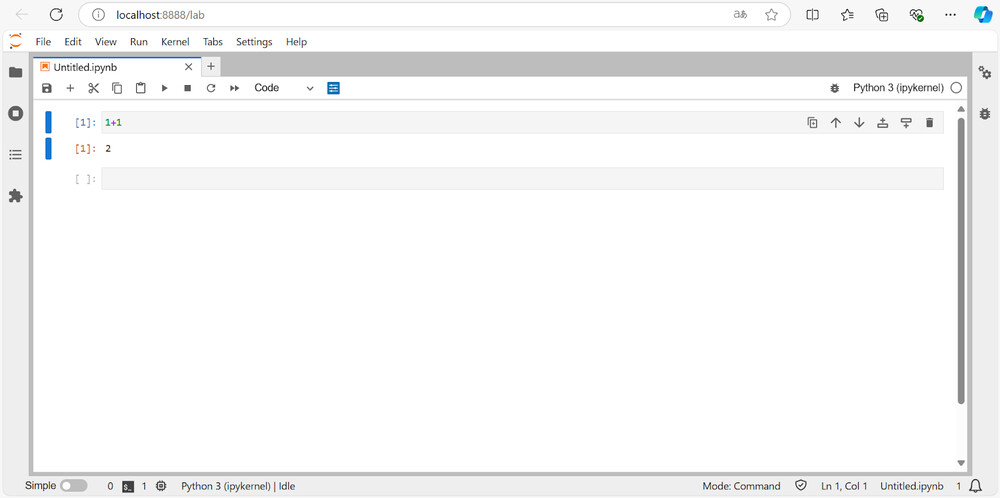Open the Run menu

(138, 41)
